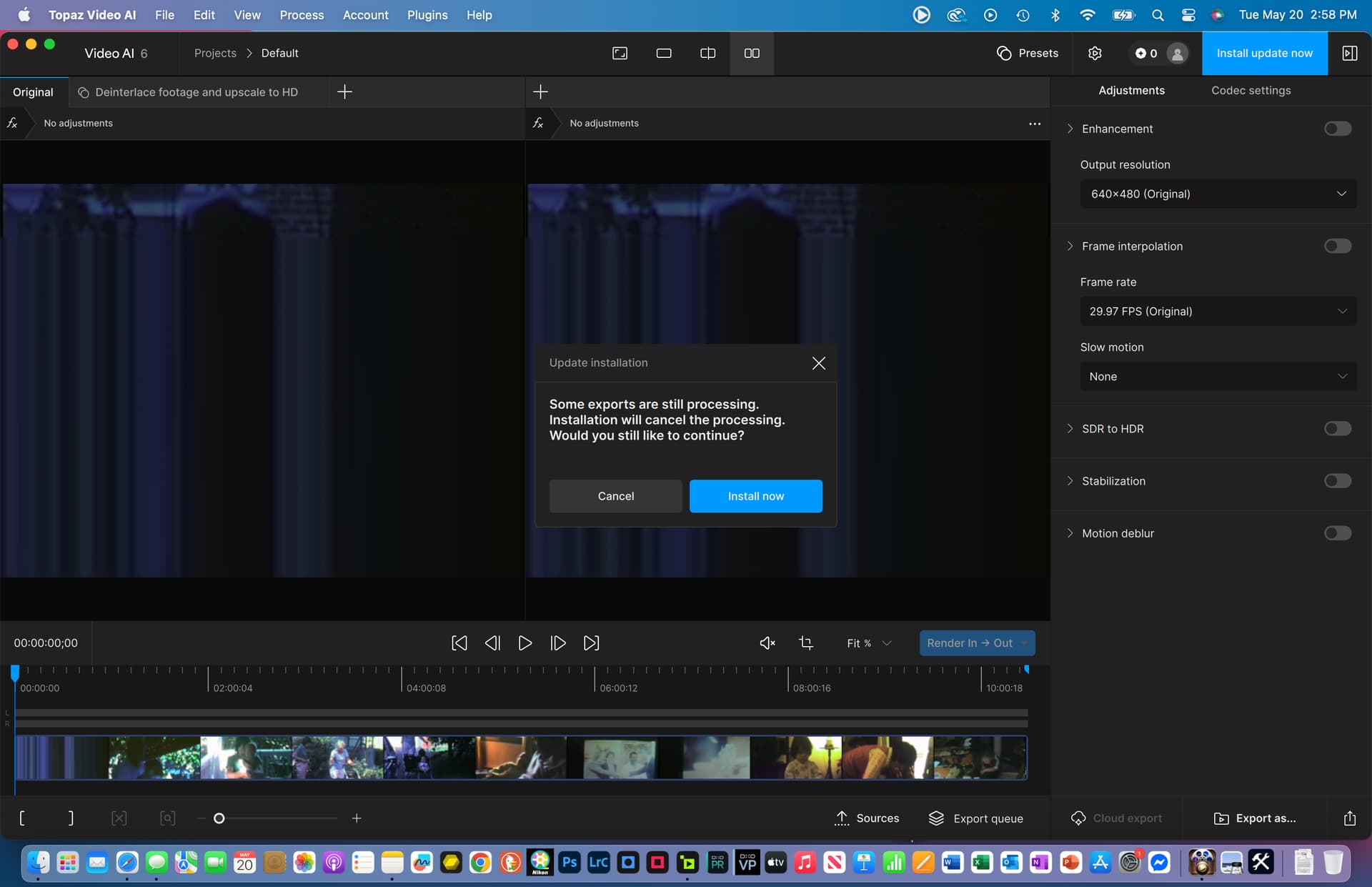Select side-by-side comparison view icon
This screenshot has width=1372, height=887.
(x=752, y=53)
